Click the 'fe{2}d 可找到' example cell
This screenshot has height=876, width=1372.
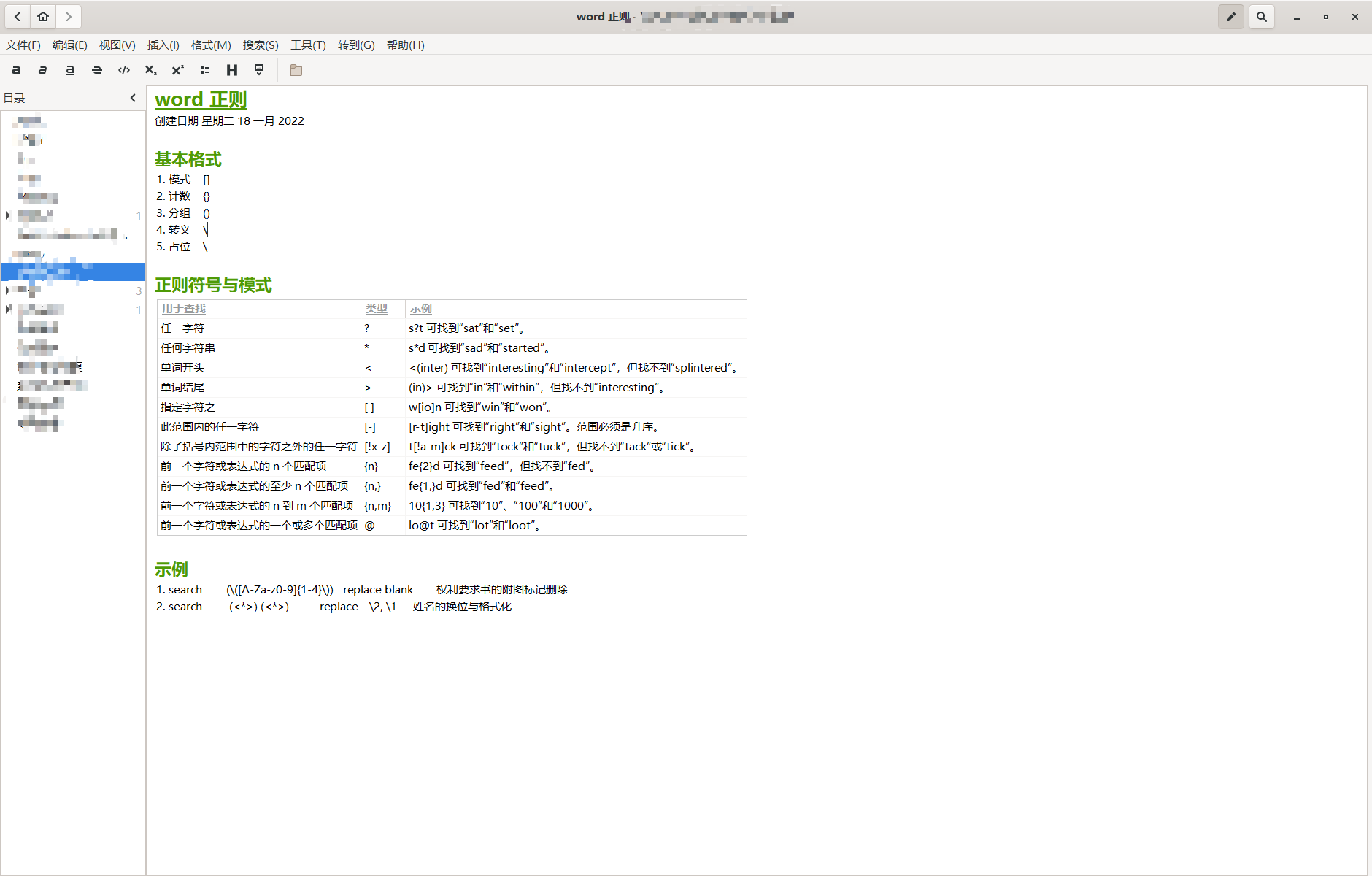[x=576, y=466]
